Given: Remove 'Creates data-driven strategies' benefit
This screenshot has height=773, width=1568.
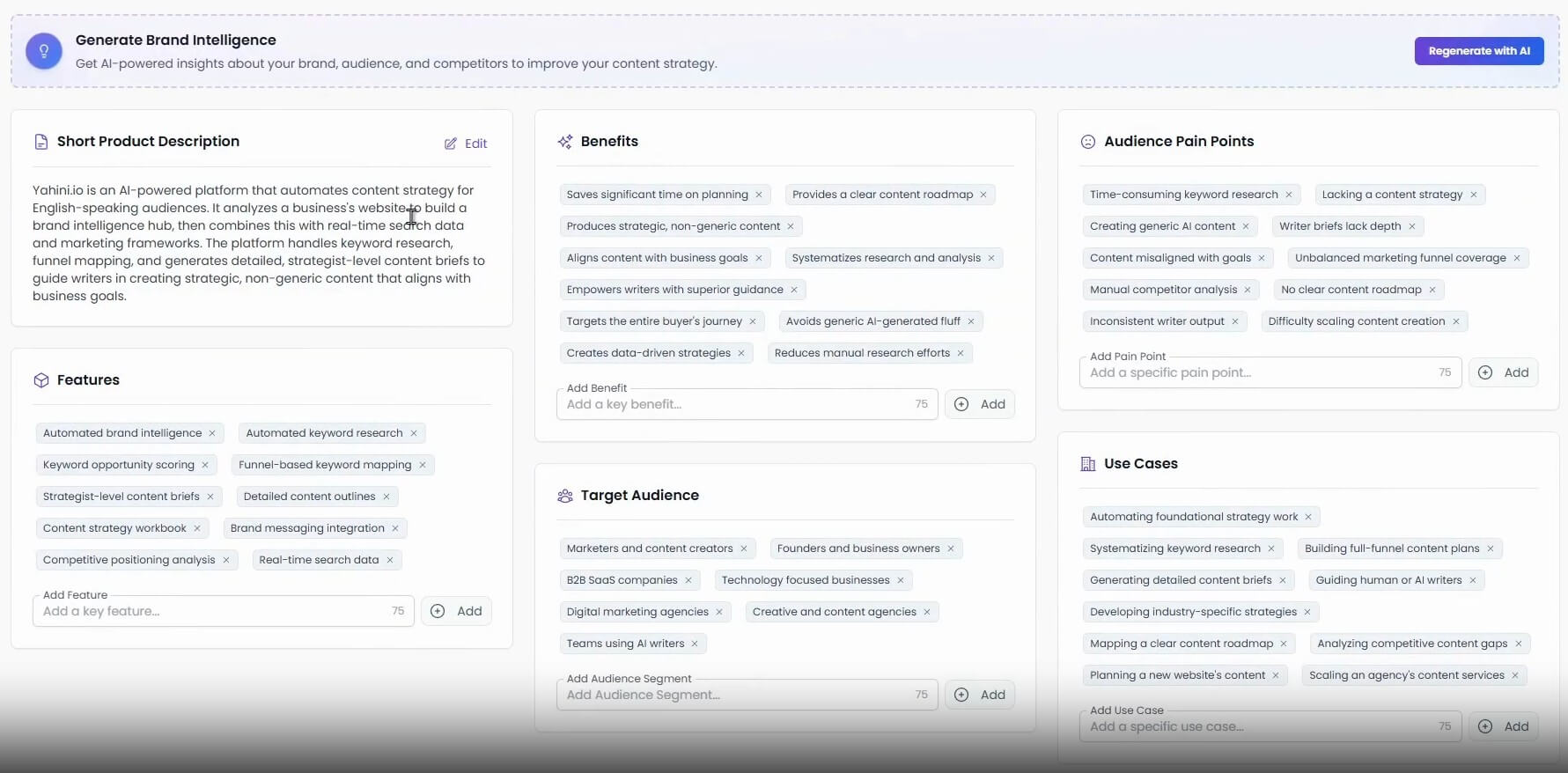Looking at the screenshot, I should [741, 353].
